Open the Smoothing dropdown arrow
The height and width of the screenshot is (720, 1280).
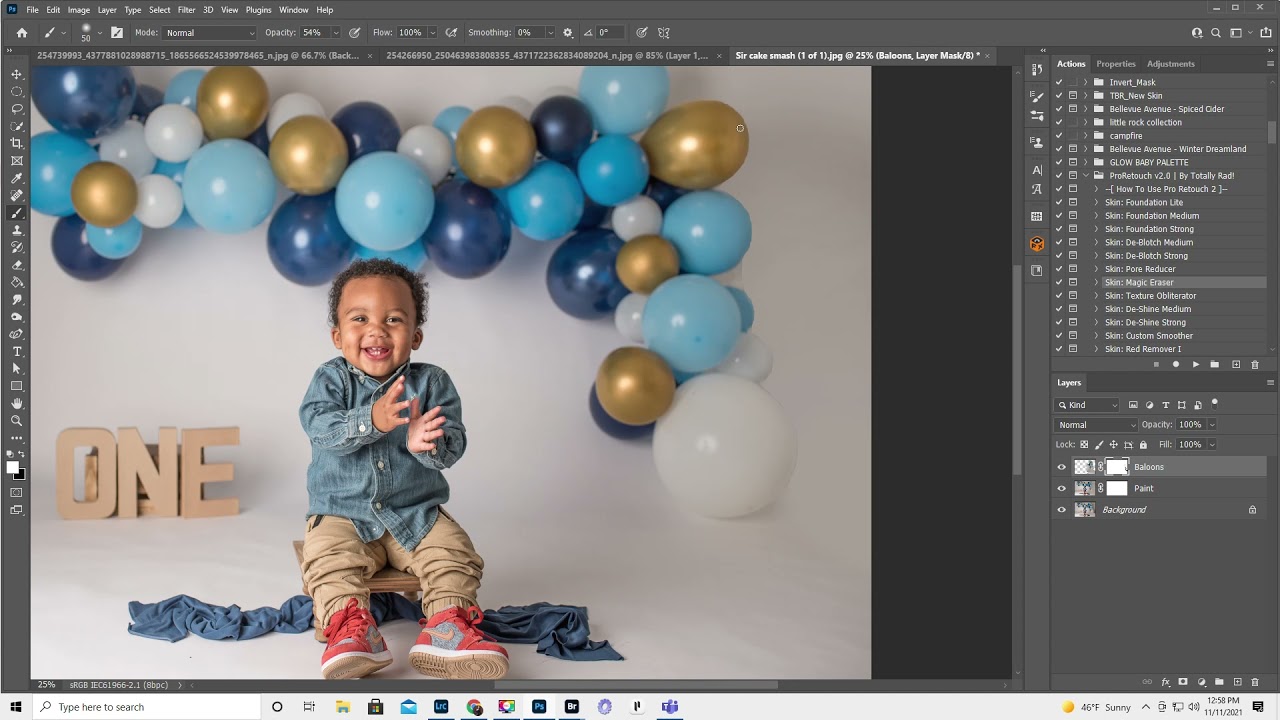(549, 33)
